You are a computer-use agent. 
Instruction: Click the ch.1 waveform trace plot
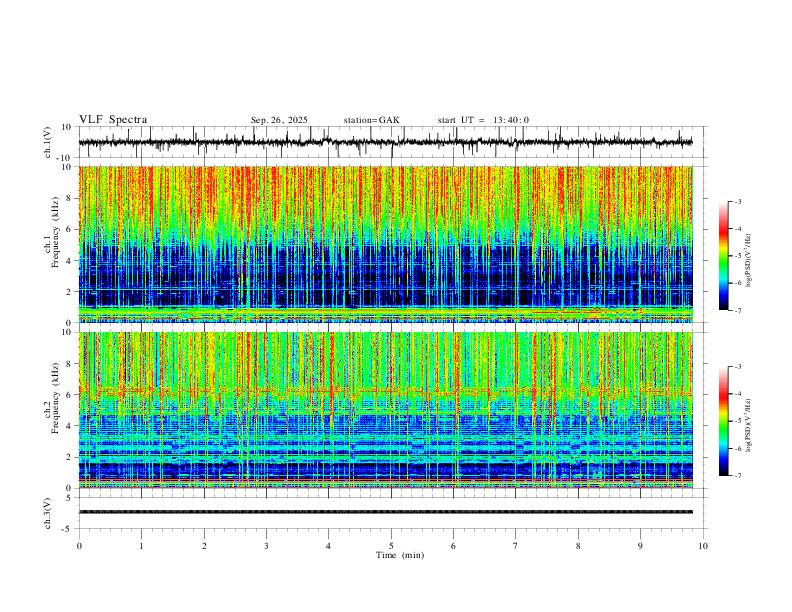385,142
